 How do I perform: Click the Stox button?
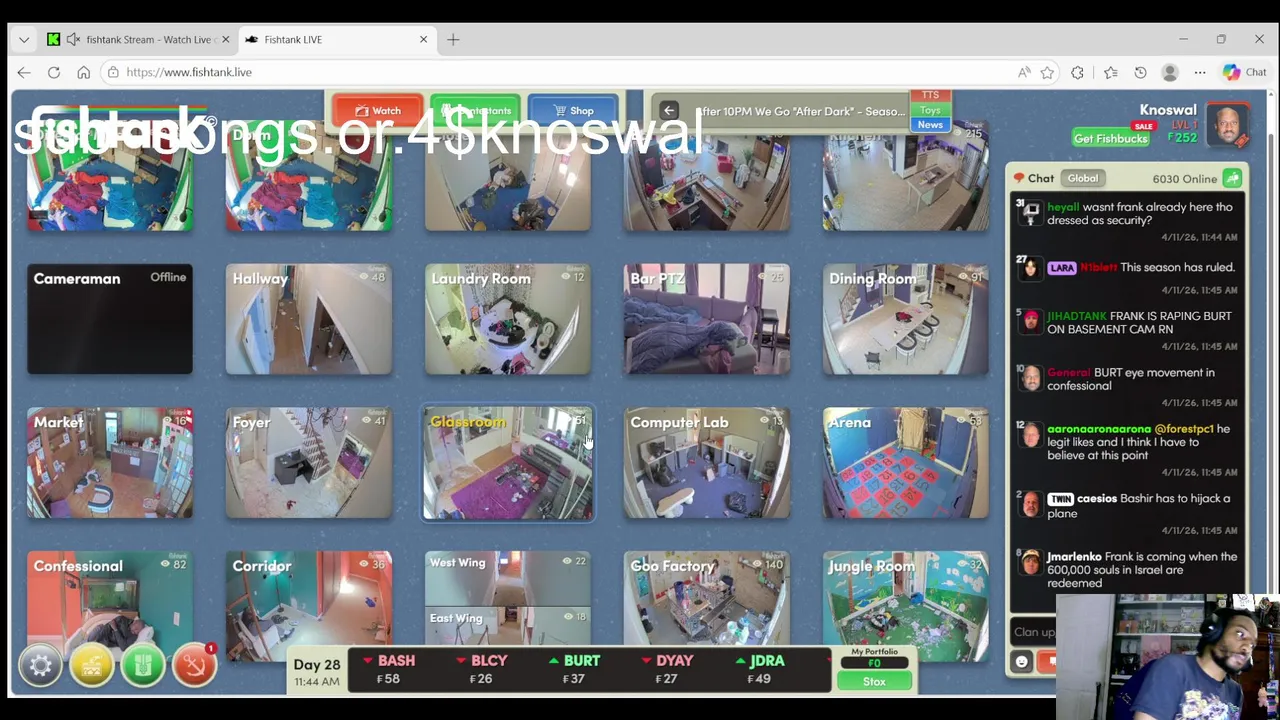point(874,681)
